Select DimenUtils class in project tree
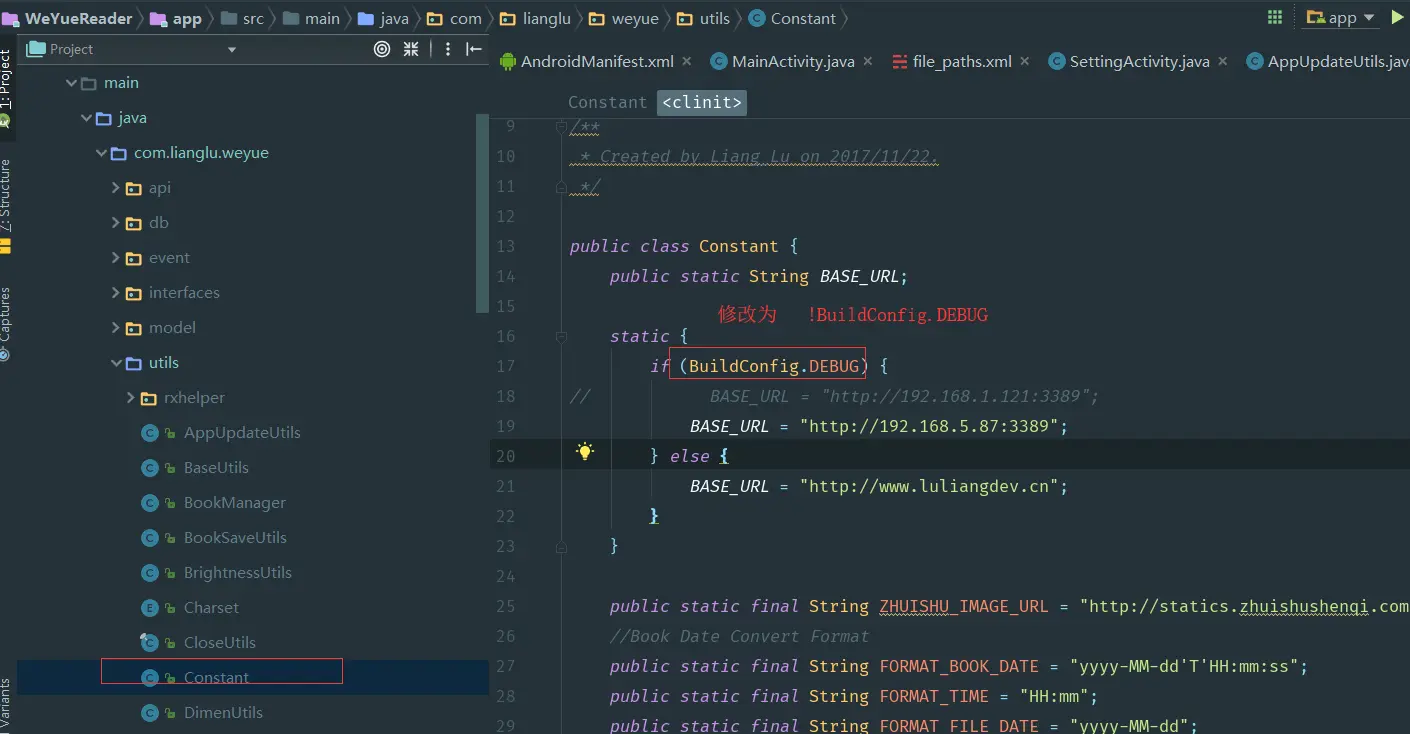This screenshot has height=734, width=1410. point(223,713)
